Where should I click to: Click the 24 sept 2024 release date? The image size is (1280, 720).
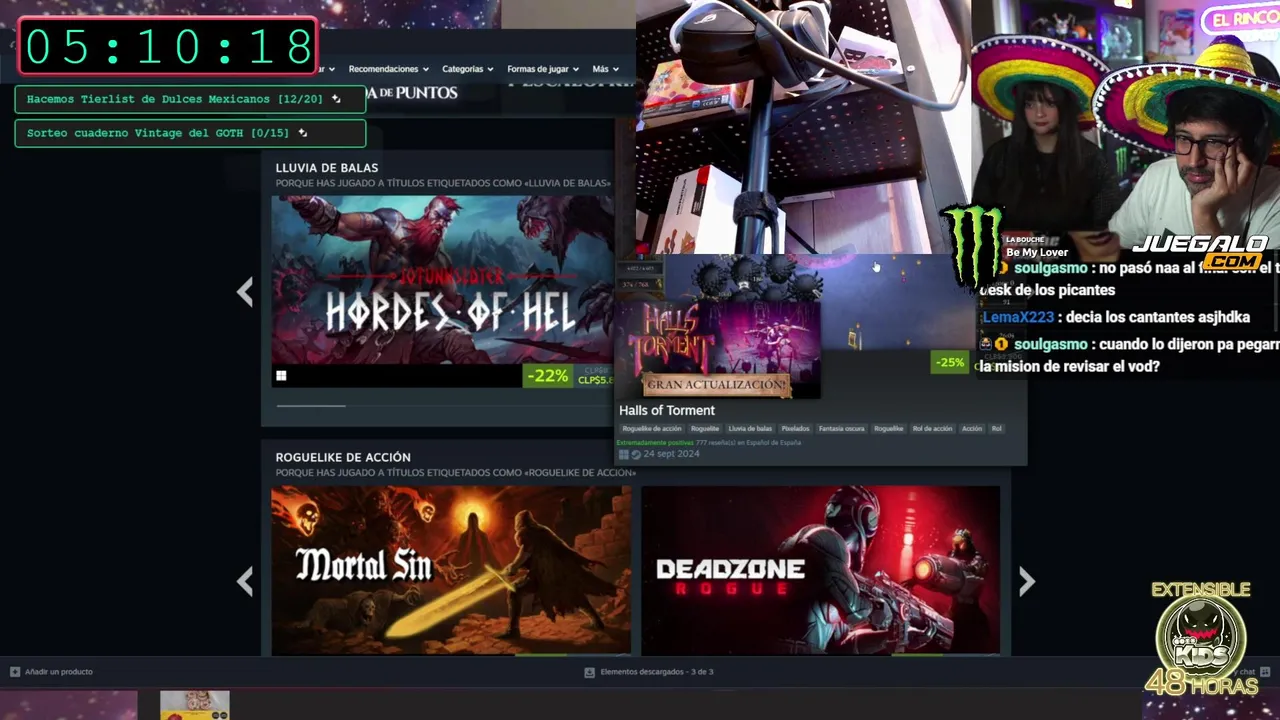click(x=671, y=454)
